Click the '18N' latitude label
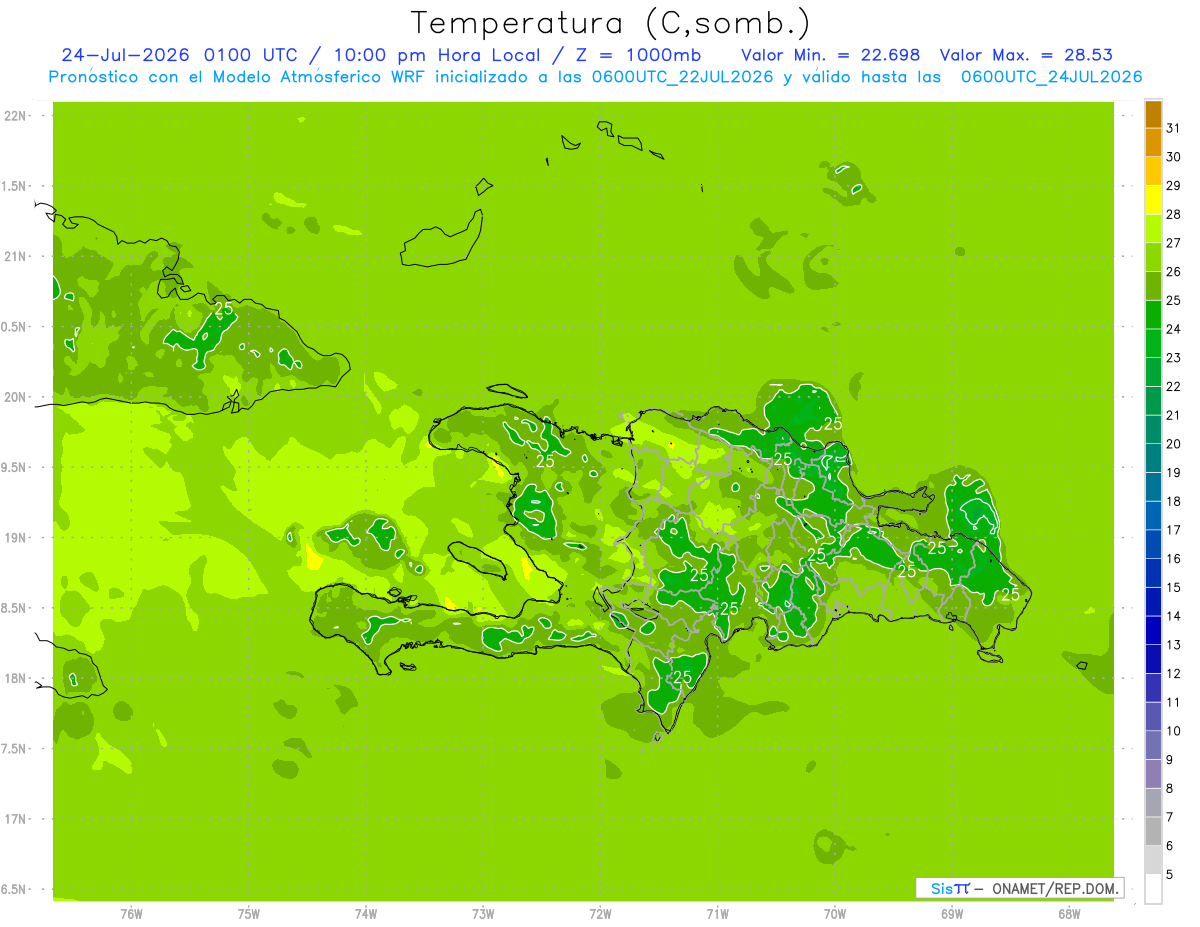 point(14,679)
